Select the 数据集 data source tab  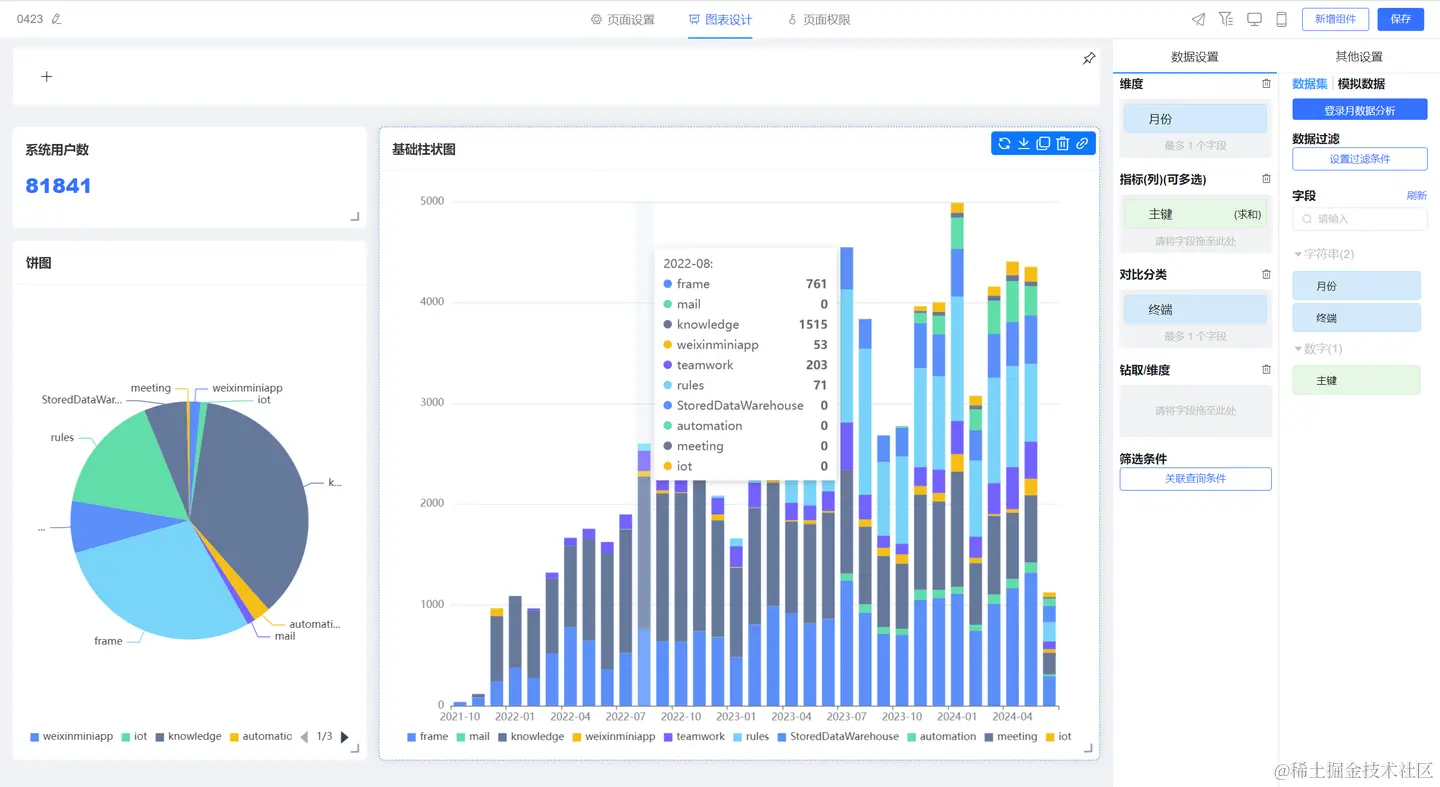coord(1310,84)
